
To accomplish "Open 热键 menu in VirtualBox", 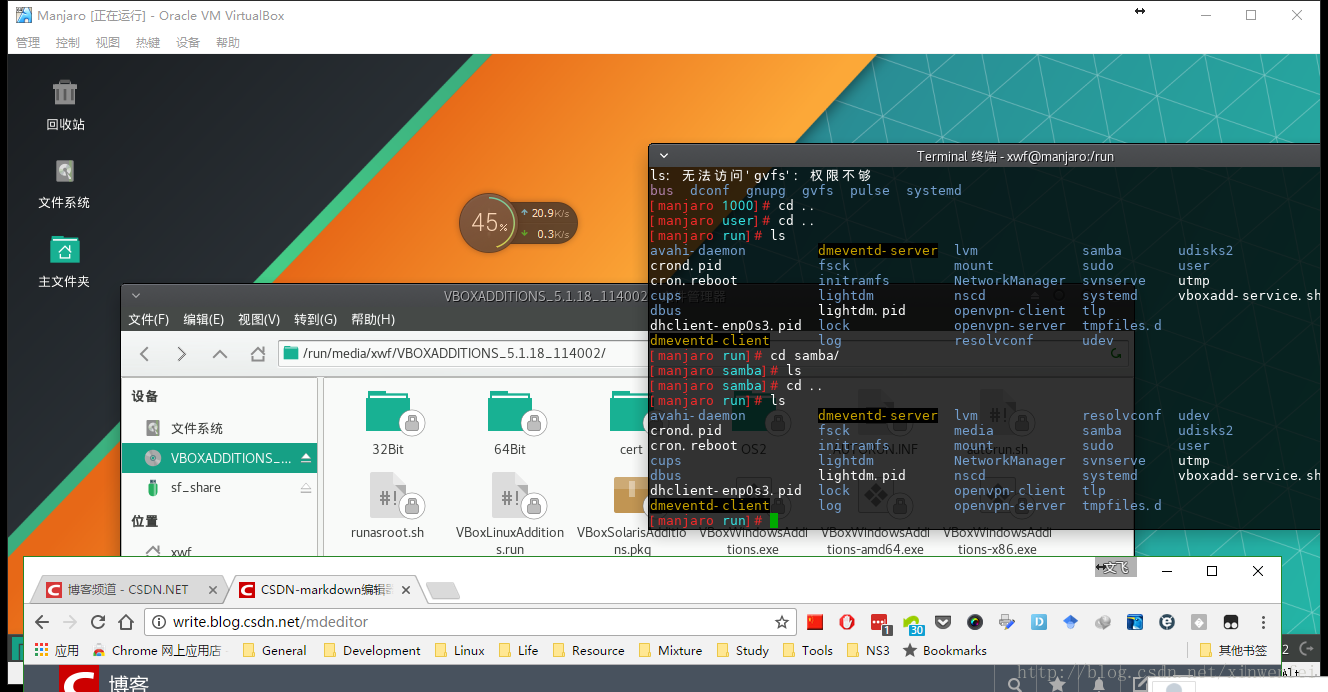I will point(148,42).
